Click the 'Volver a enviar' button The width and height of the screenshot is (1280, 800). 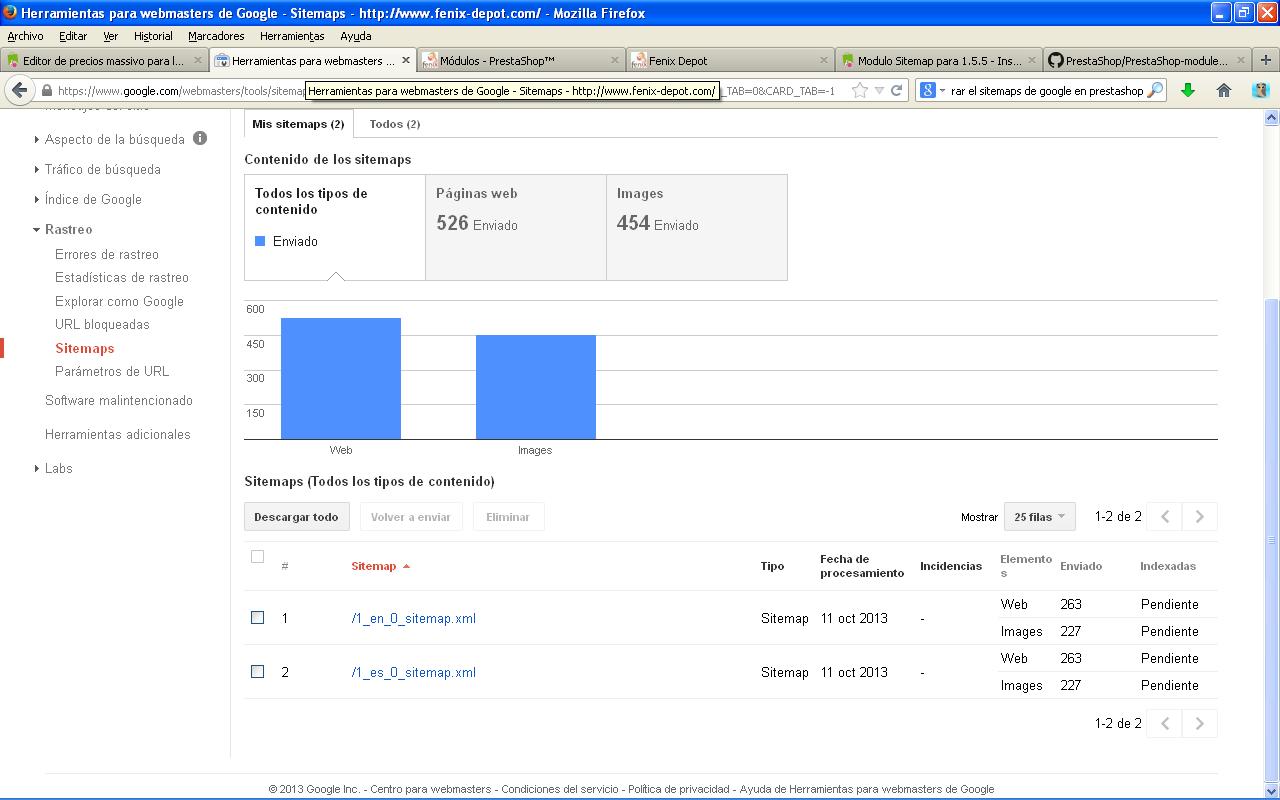tap(411, 517)
